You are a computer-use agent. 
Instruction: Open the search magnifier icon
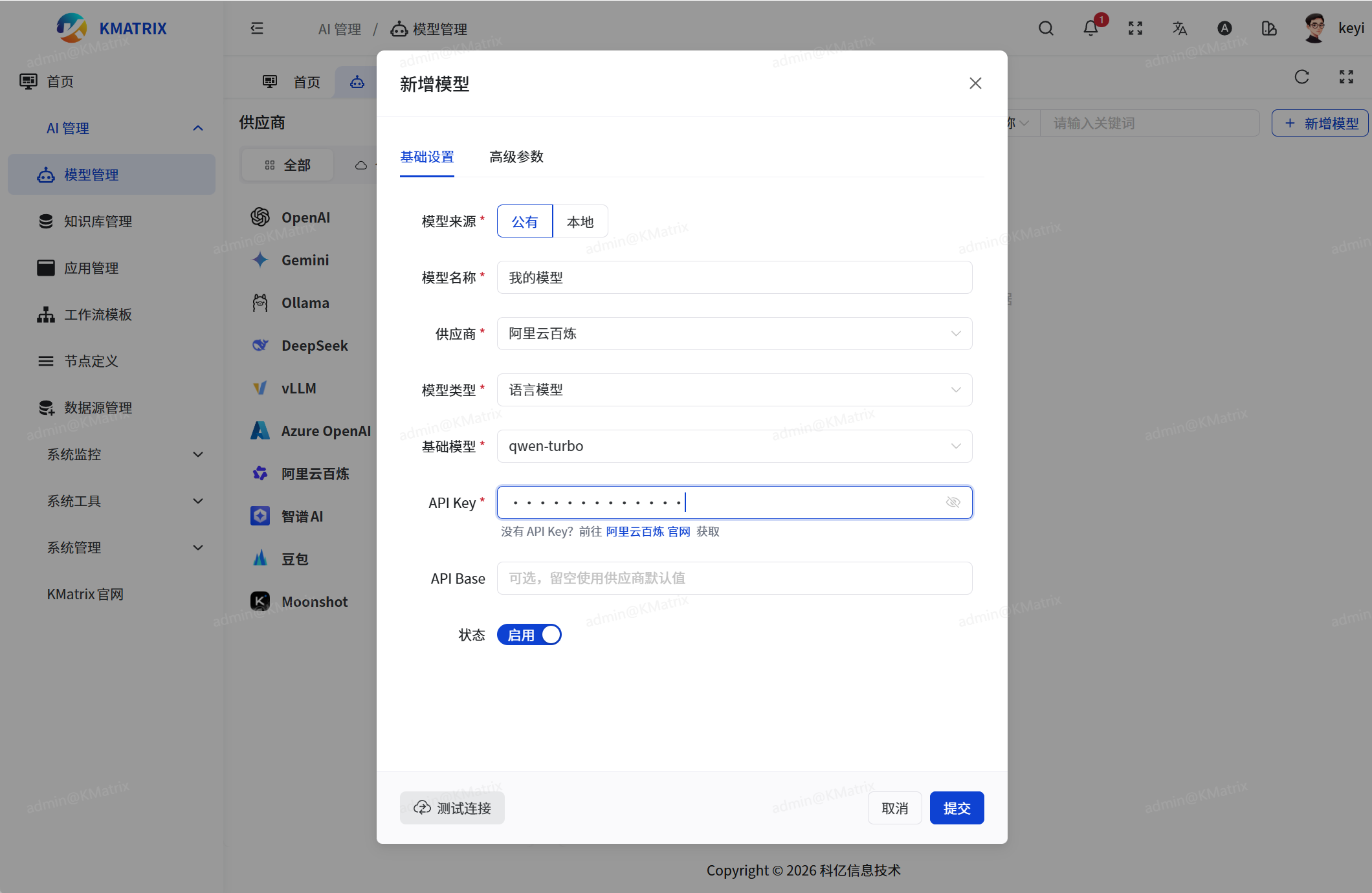click(x=1046, y=28)
